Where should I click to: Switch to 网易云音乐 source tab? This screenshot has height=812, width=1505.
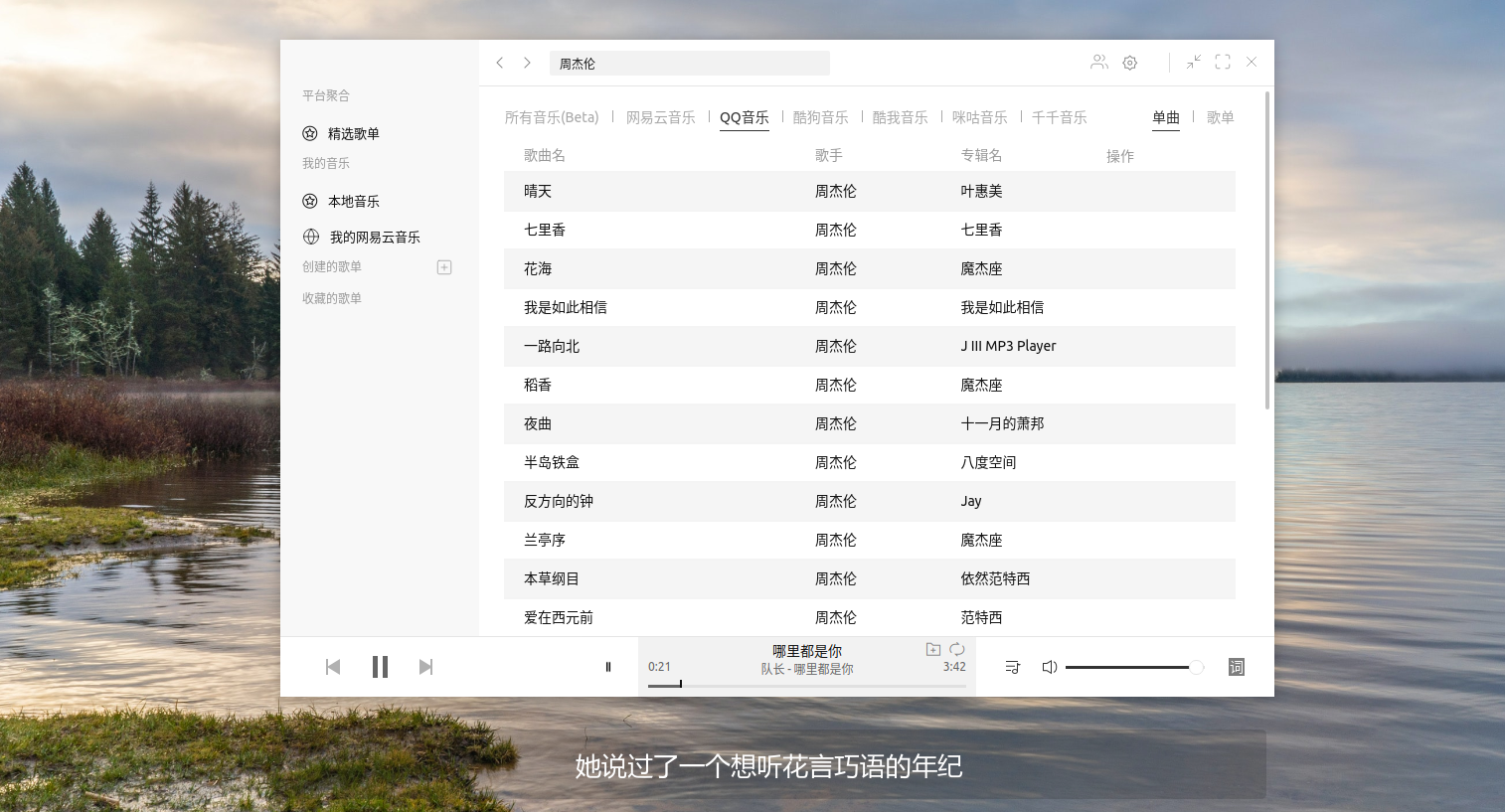coord(660,117)
